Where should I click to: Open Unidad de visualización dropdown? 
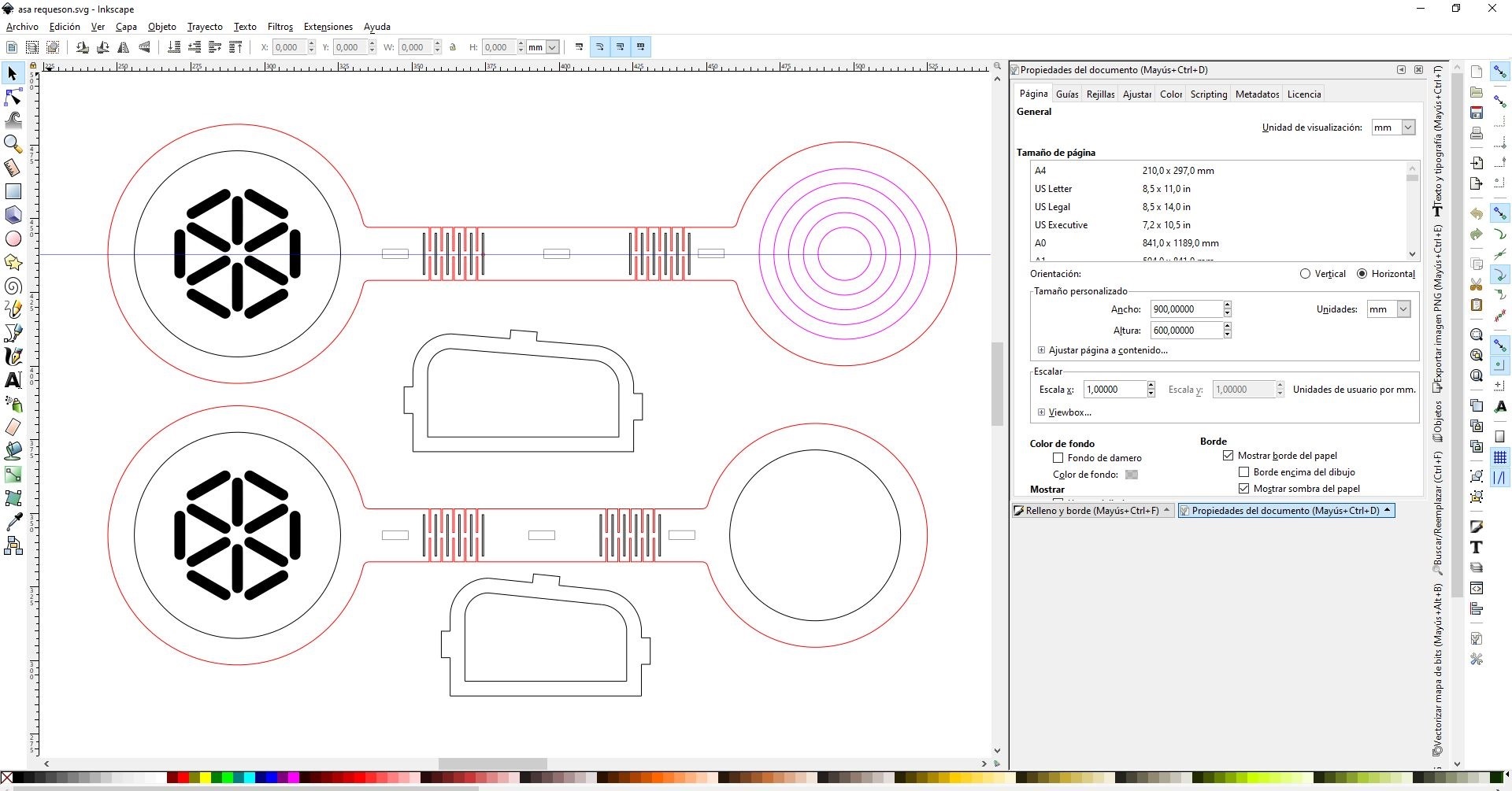click(1393, 128)
